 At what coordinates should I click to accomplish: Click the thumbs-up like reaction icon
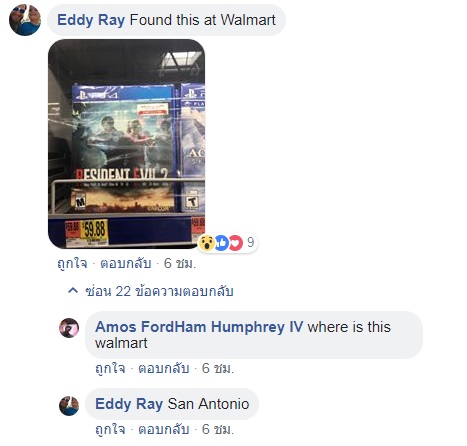pos(221,243)
